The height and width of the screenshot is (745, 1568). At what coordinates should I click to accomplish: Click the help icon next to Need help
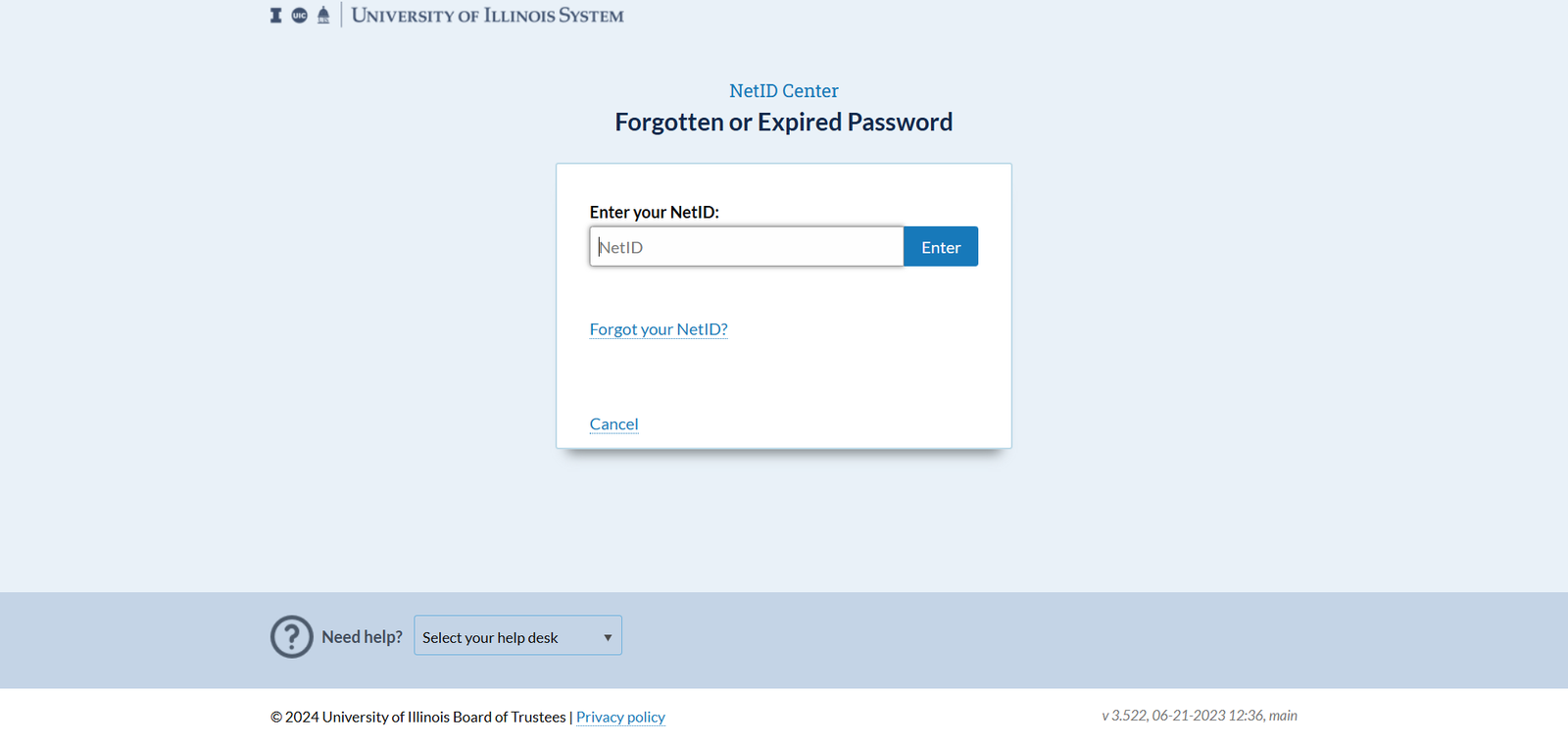291,636
